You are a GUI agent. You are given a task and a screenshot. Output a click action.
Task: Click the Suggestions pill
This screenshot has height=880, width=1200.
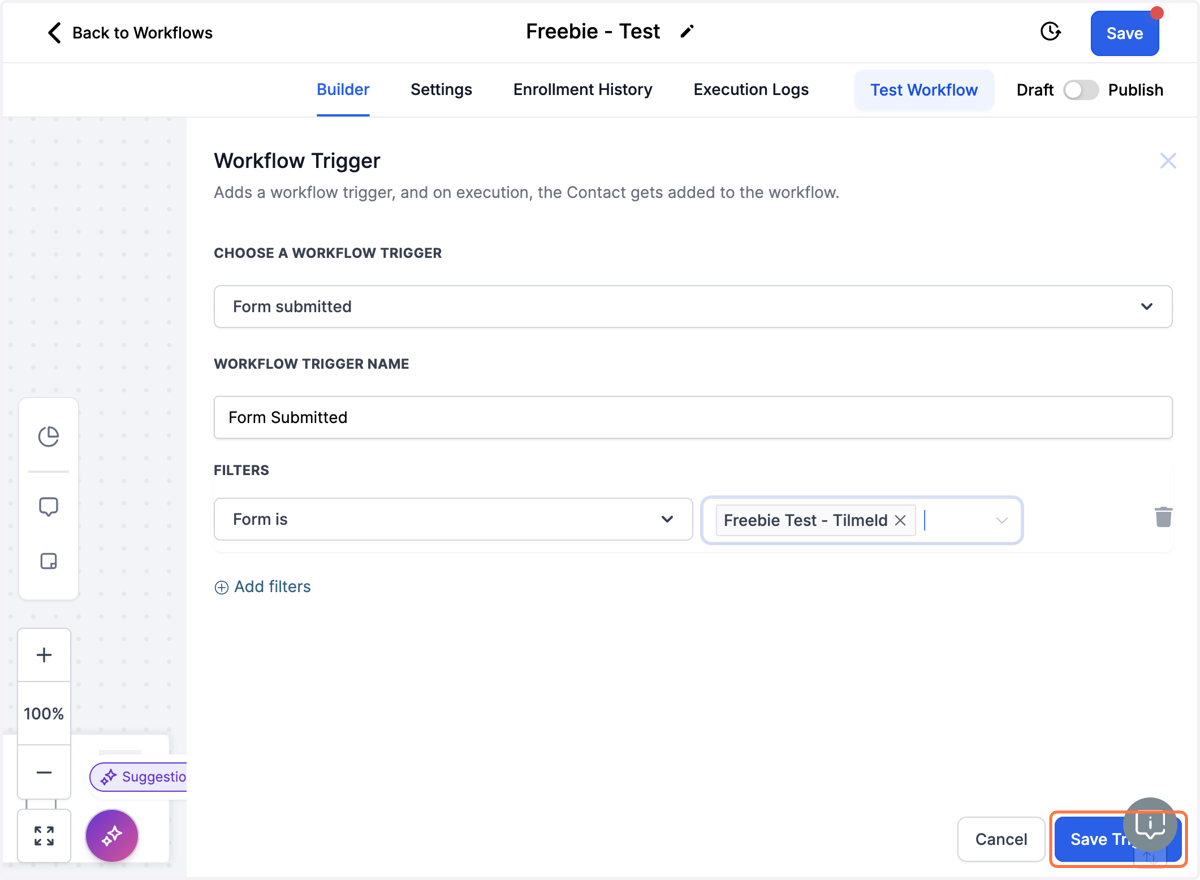140,777
